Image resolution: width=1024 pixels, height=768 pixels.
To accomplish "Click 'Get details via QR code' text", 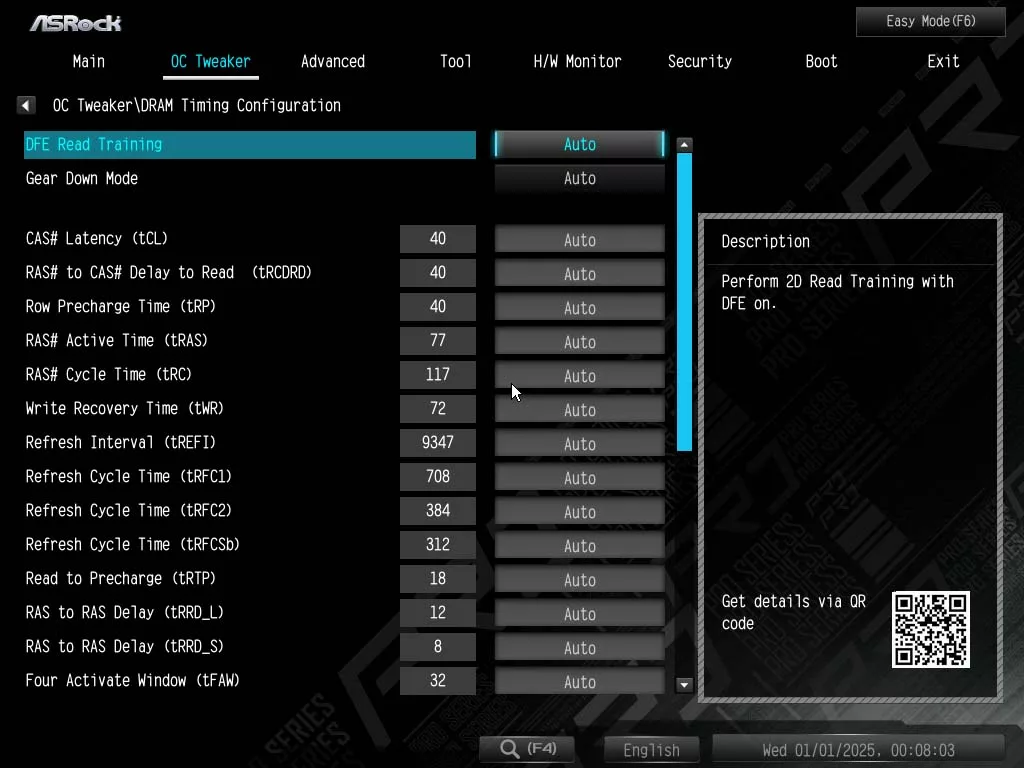I will pos(793,612).
